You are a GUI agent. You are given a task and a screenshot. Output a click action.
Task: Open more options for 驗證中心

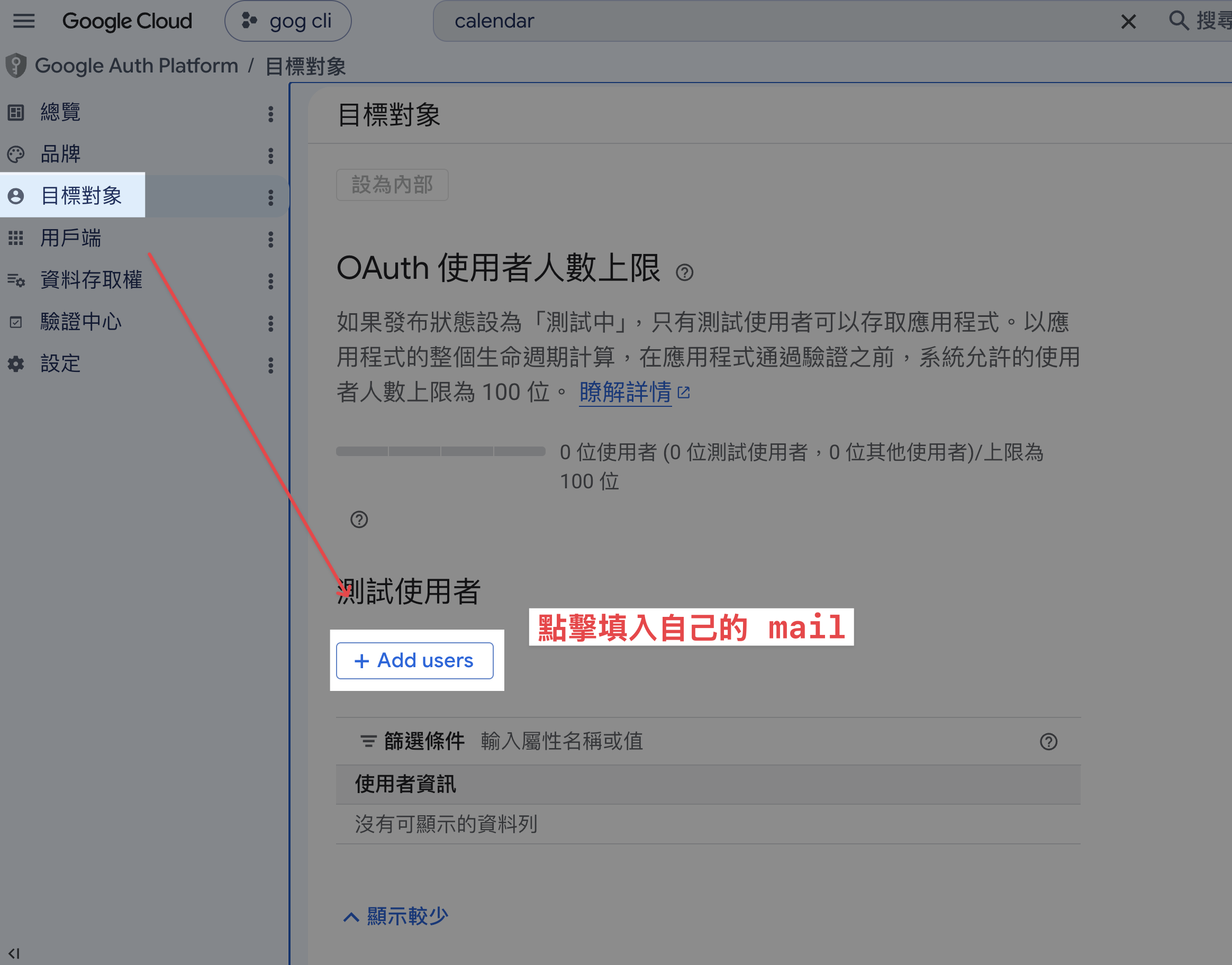(x=271, y=324)
